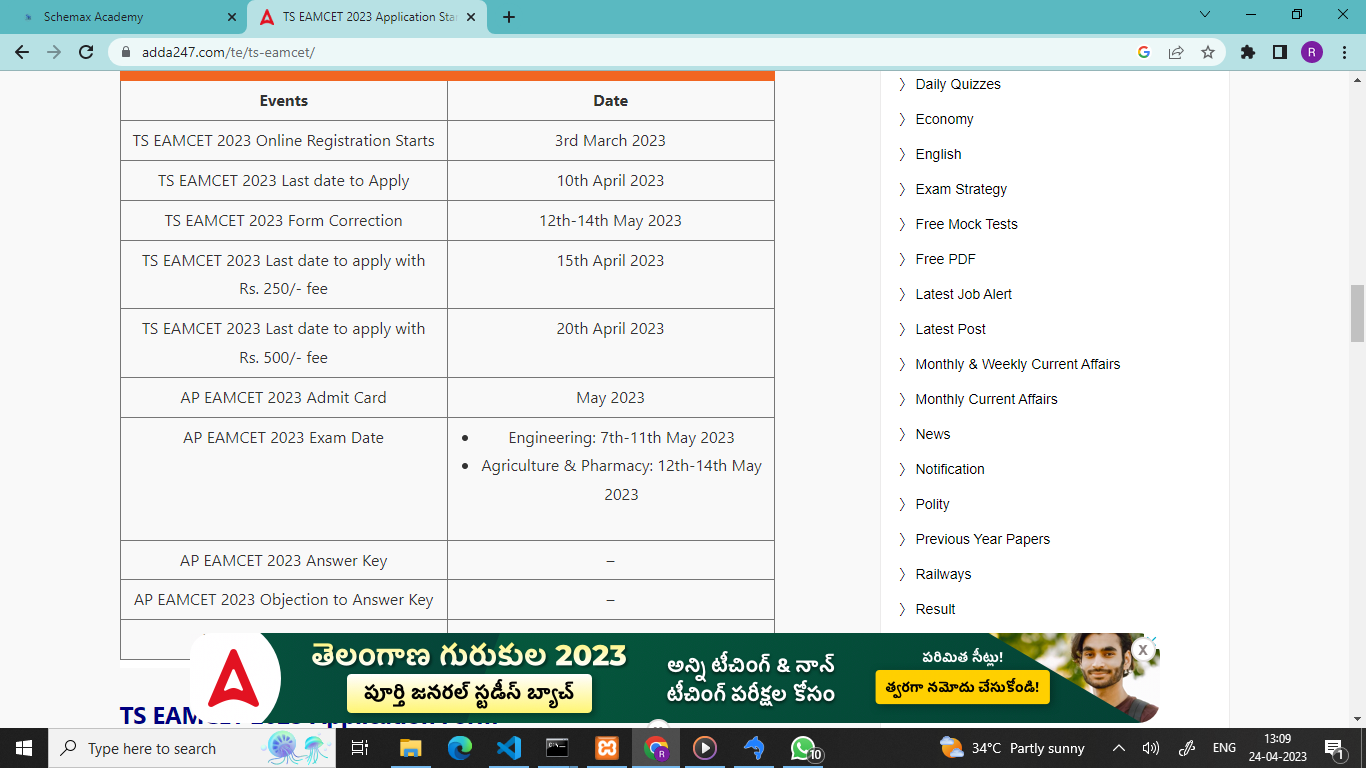Screen dimensions: 1366x768
Task: Bookmark this page with the star icon
Action: [x=1208, y=52]
